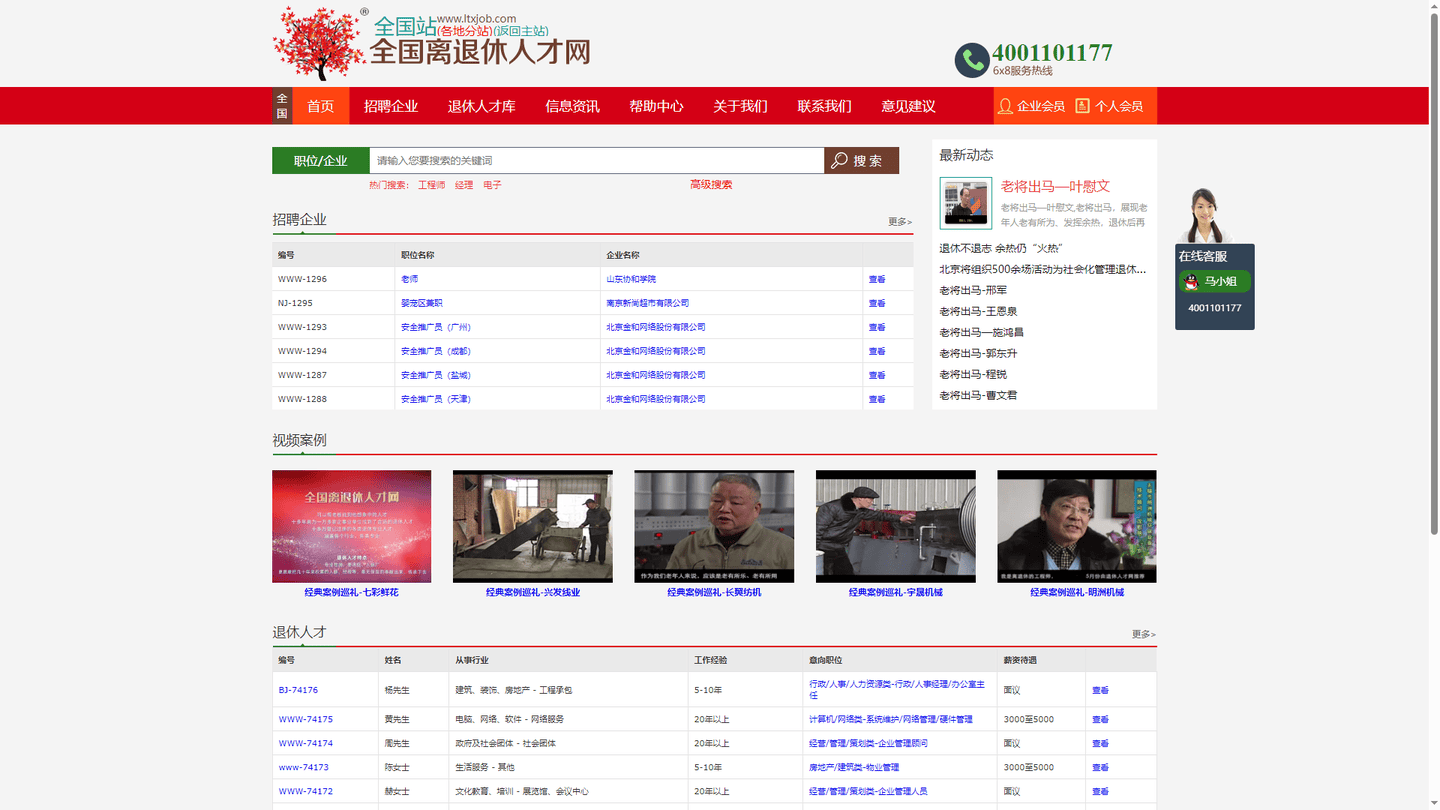Open job 安全推广员（天津）
Screen dimensions: 1440x810
click(x=436, y=399)
